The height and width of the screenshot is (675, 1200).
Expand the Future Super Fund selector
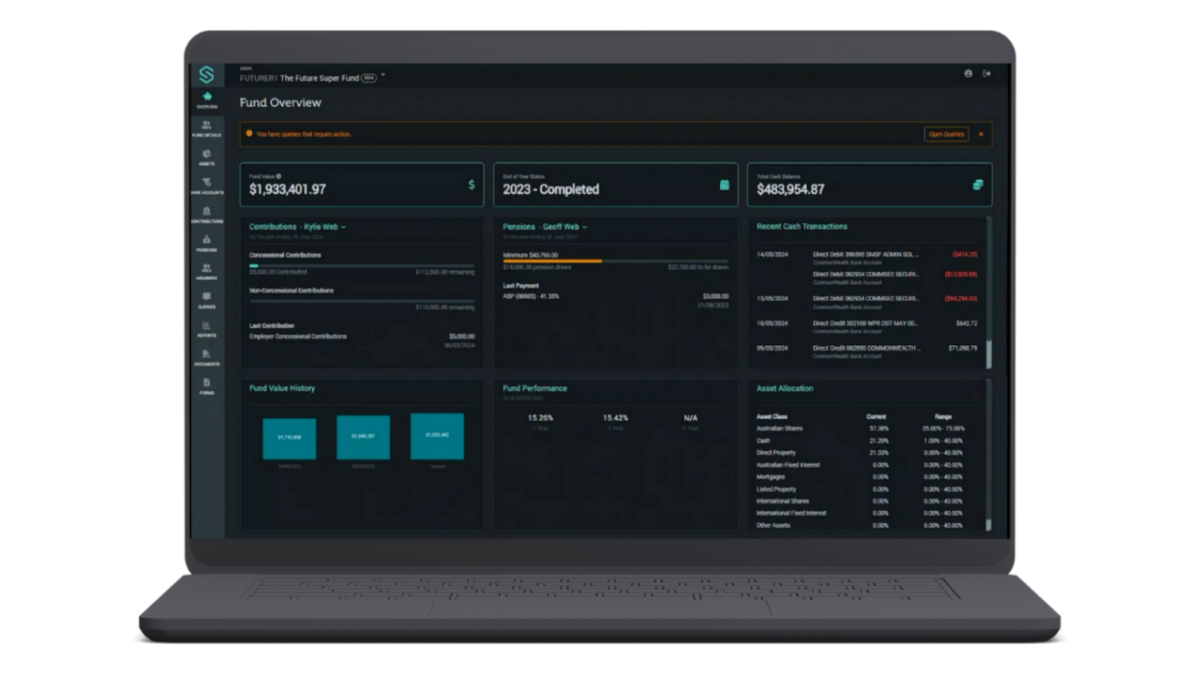point(383,76)
